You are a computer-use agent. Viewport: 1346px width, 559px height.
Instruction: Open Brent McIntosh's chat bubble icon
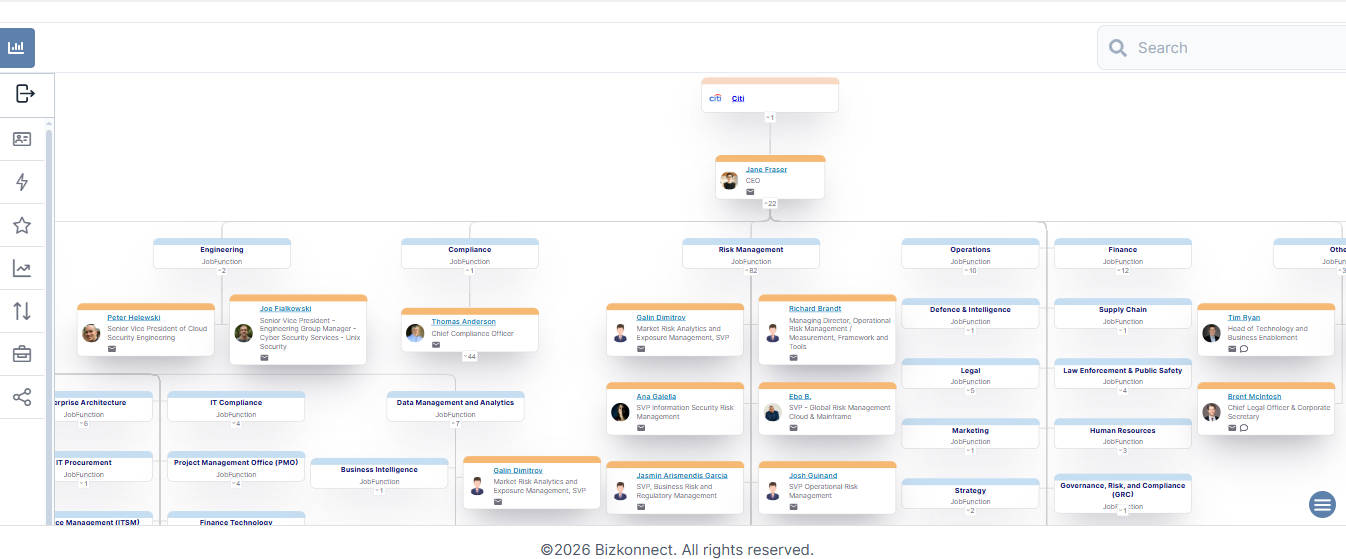pos(1244,428)
